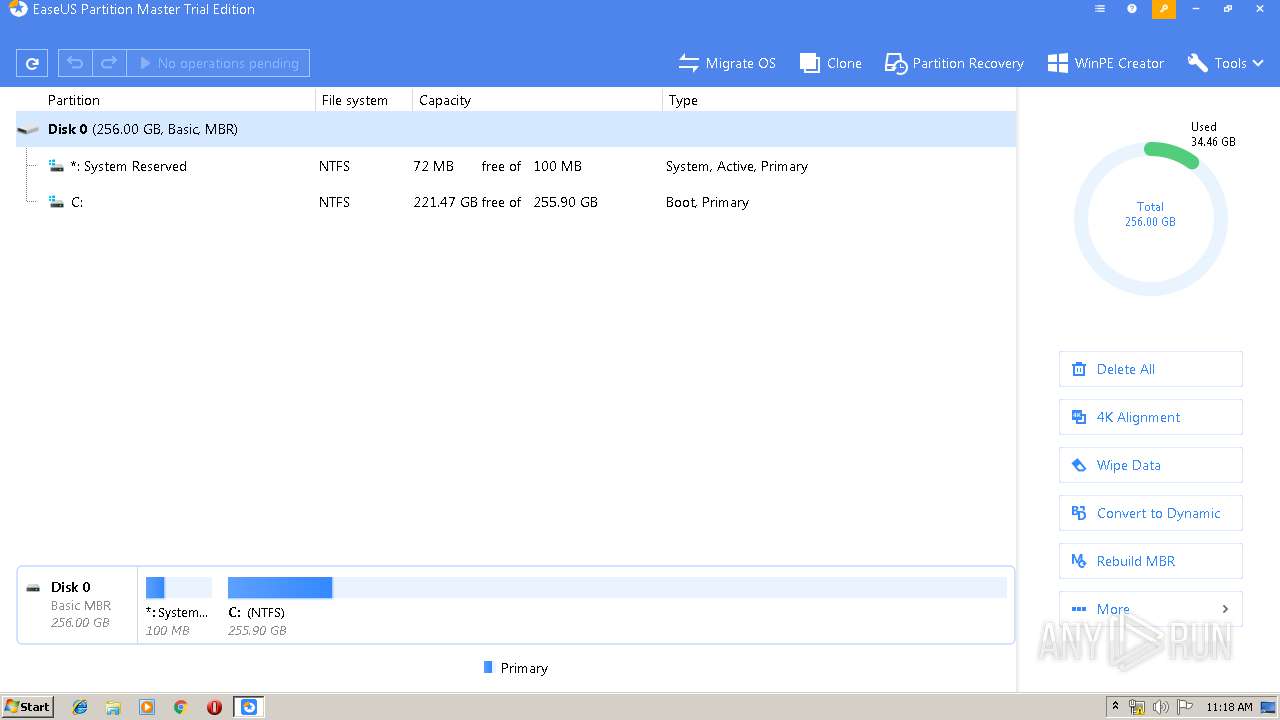Click the Rebuild MBR button

1150,561
